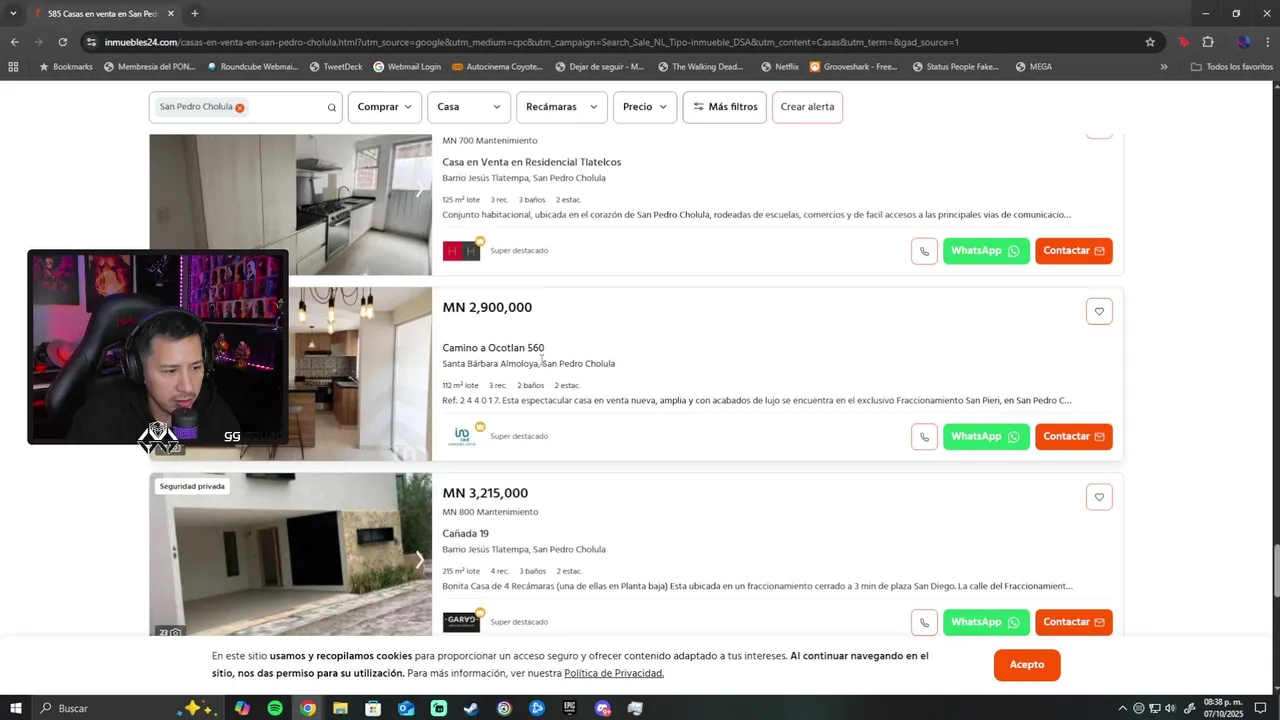
Task: Open a new browser tab
Action: tap(194, 14)
